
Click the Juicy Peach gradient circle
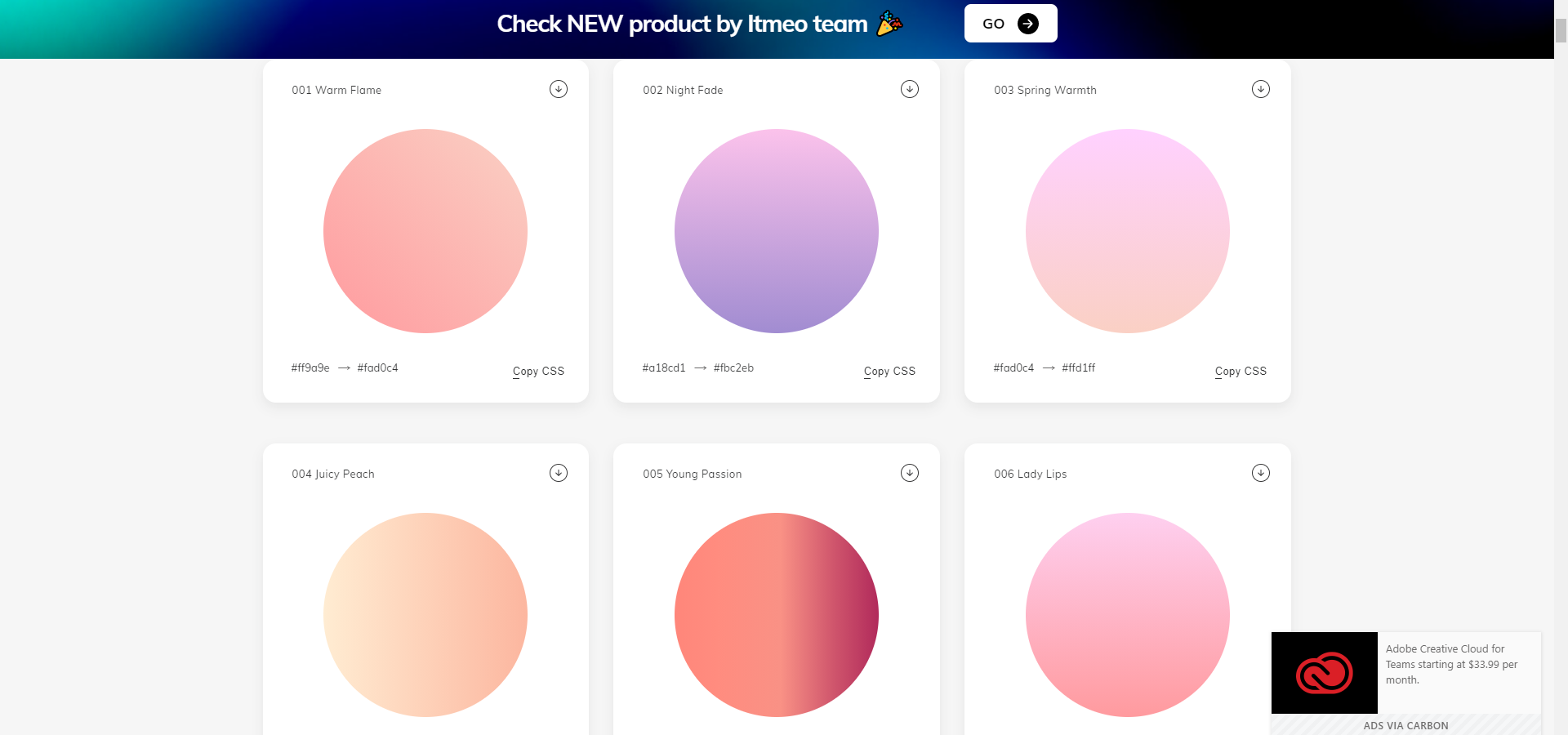[x=425, y=615]
